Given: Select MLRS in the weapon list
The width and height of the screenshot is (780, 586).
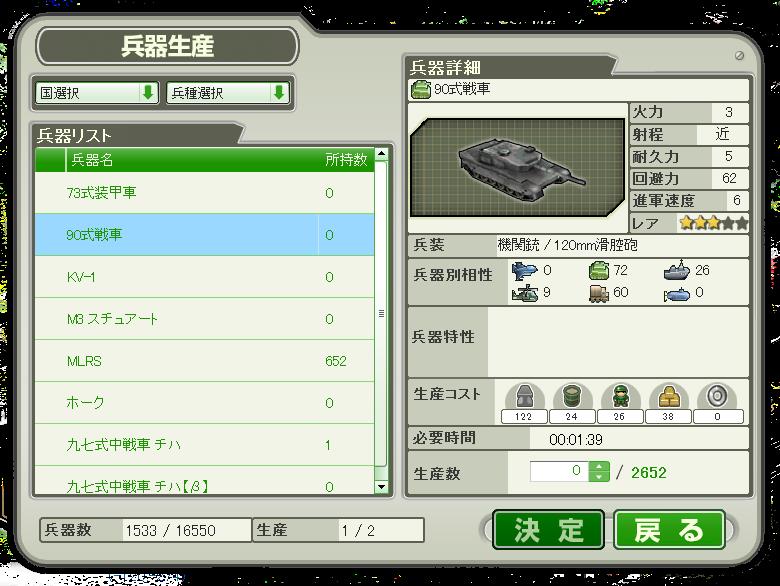Looking at the screenshot, I should pos(204,361).
